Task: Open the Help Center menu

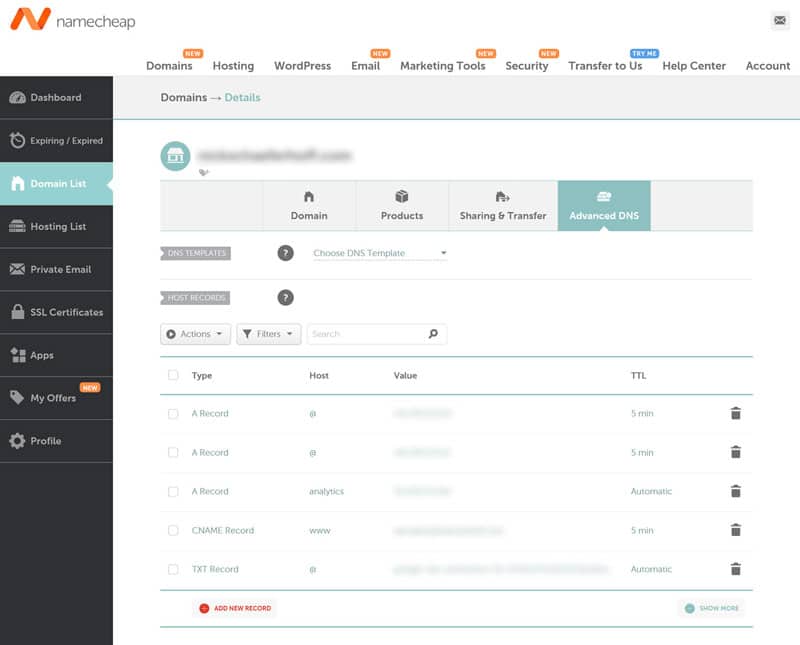Action: tap(694, 66)
